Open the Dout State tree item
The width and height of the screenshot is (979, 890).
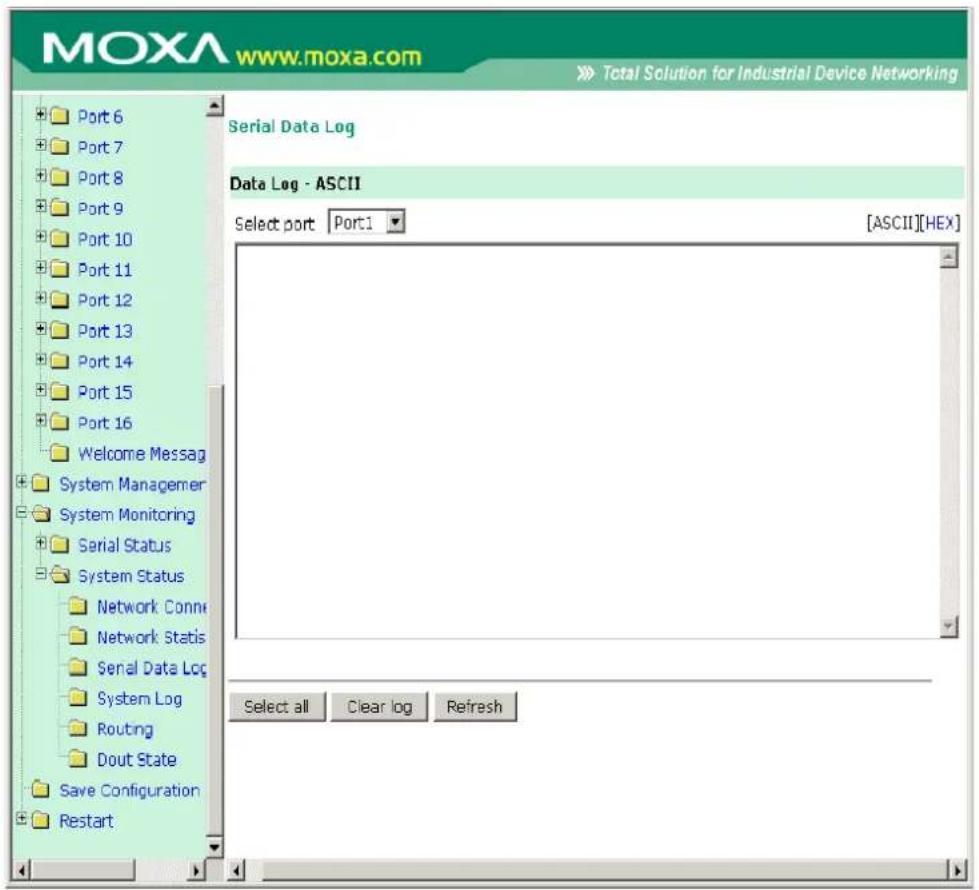click(x=137, y=759)
